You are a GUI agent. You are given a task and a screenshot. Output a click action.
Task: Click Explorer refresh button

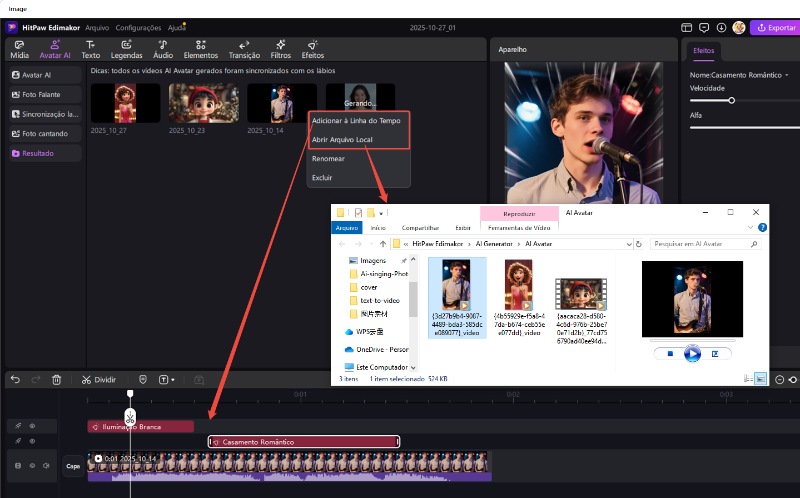coord(638,244)
